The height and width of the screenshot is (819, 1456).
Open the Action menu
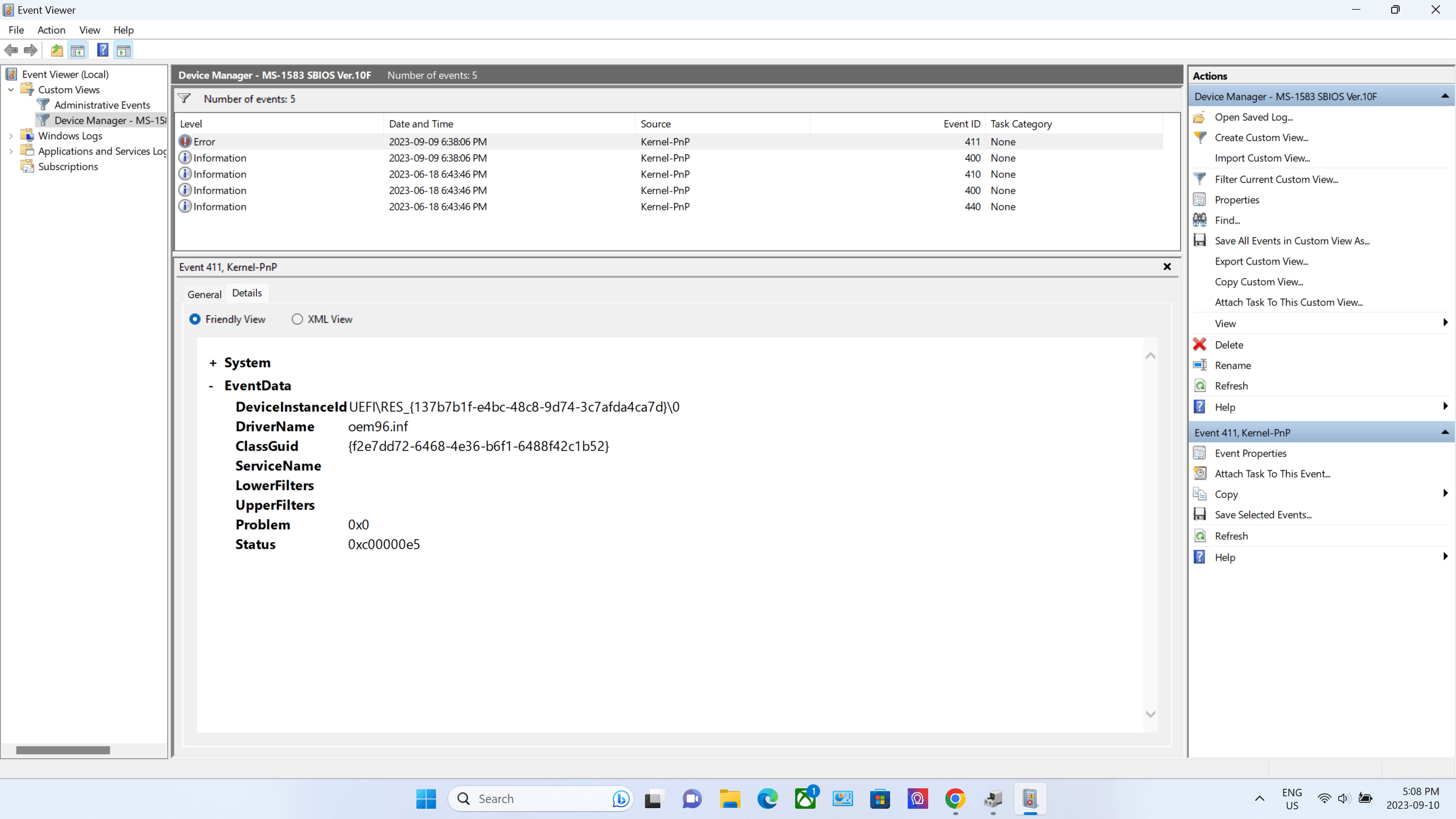tap(51, 30)
